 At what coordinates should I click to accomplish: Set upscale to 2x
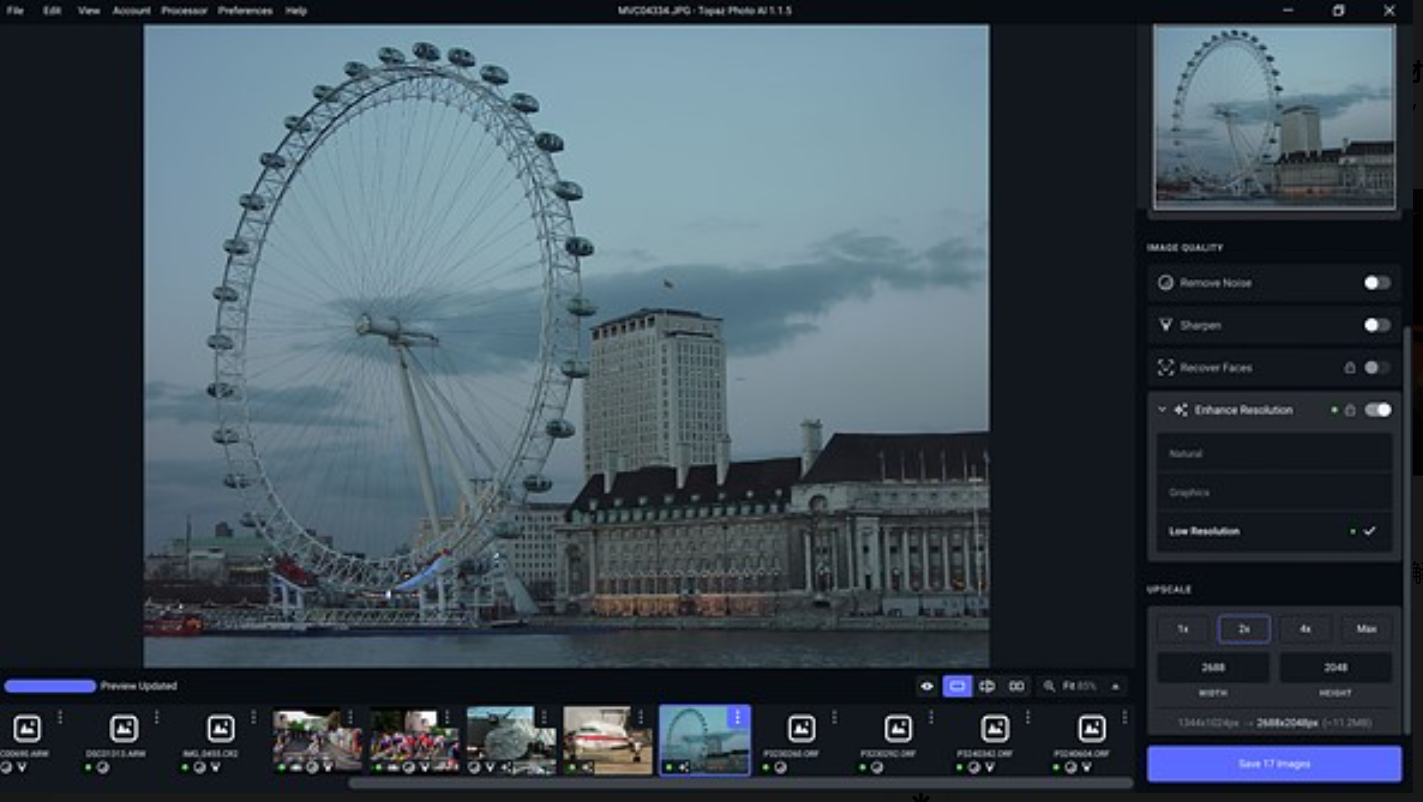pos(1244,629)
